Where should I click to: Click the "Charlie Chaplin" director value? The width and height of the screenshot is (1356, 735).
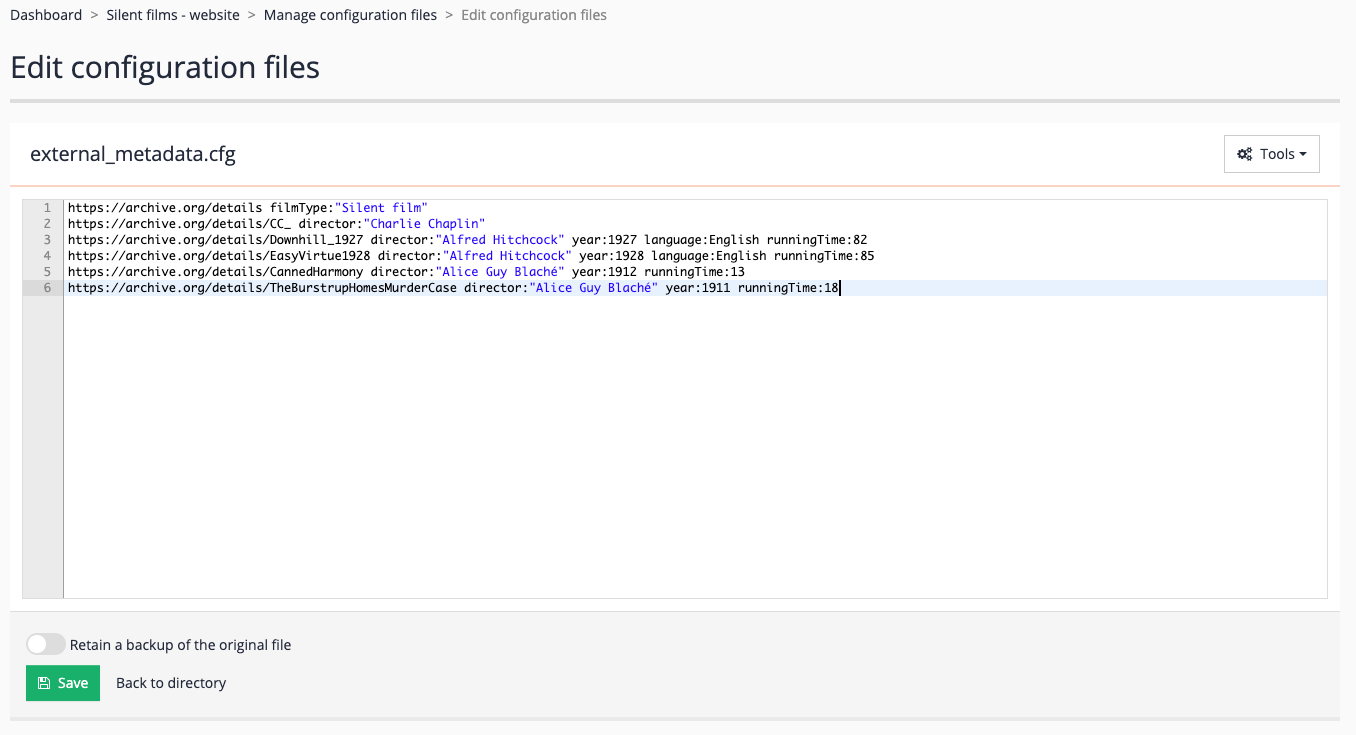[424, 223]
